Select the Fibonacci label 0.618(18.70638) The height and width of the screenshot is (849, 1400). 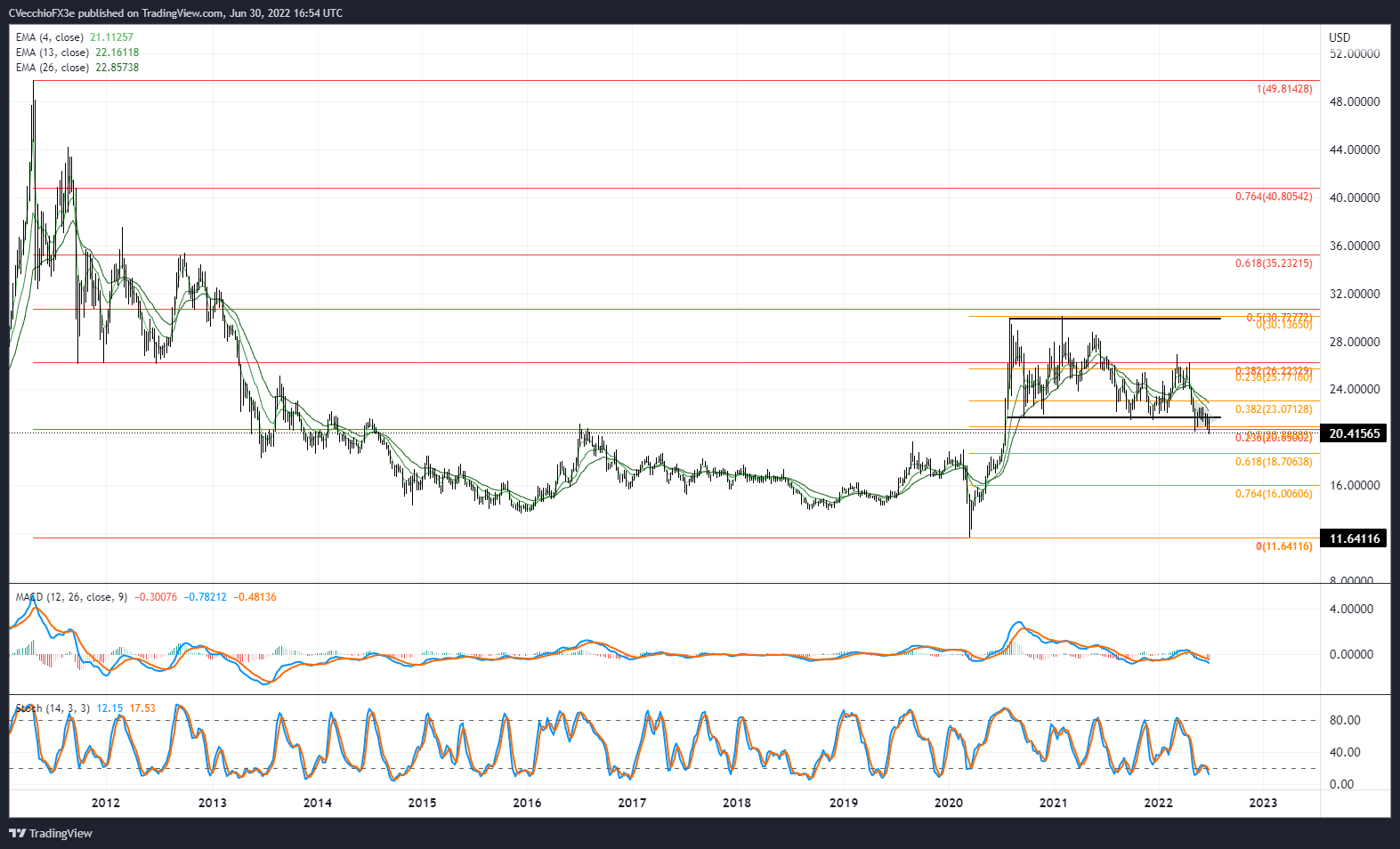1273,462
